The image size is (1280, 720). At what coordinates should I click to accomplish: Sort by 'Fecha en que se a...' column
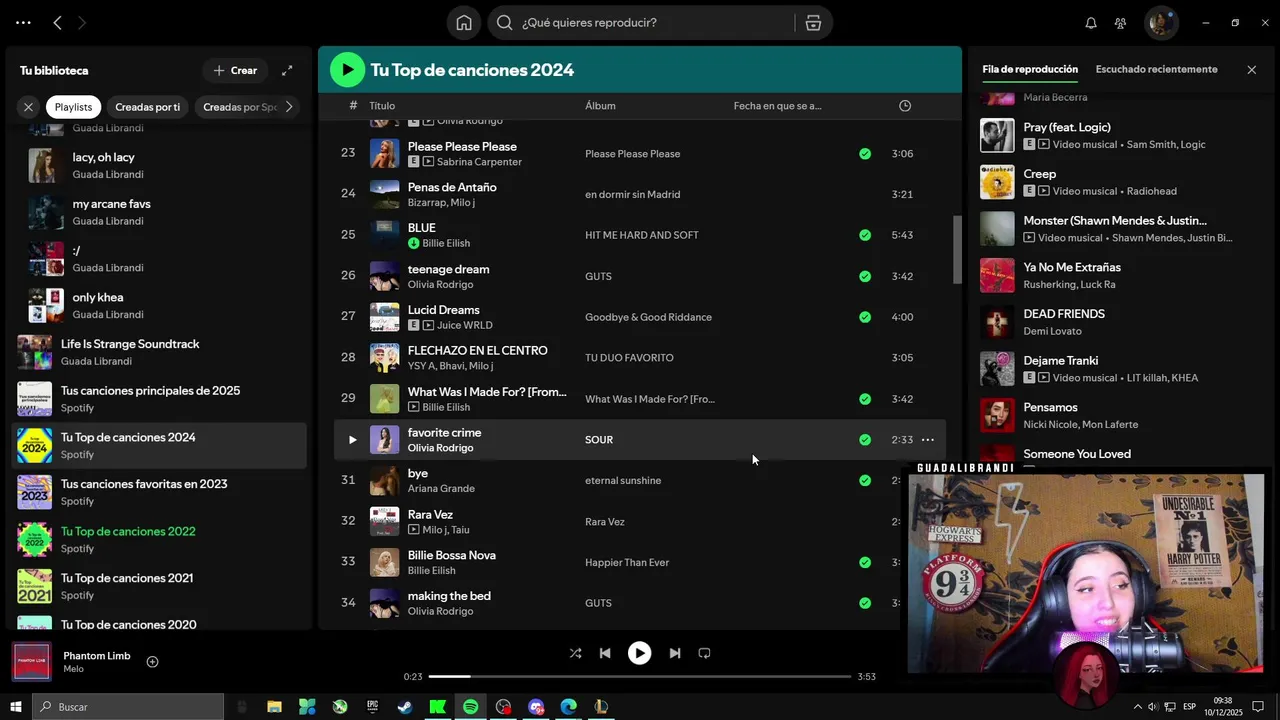pyautogui.click(x=777, y=106)
